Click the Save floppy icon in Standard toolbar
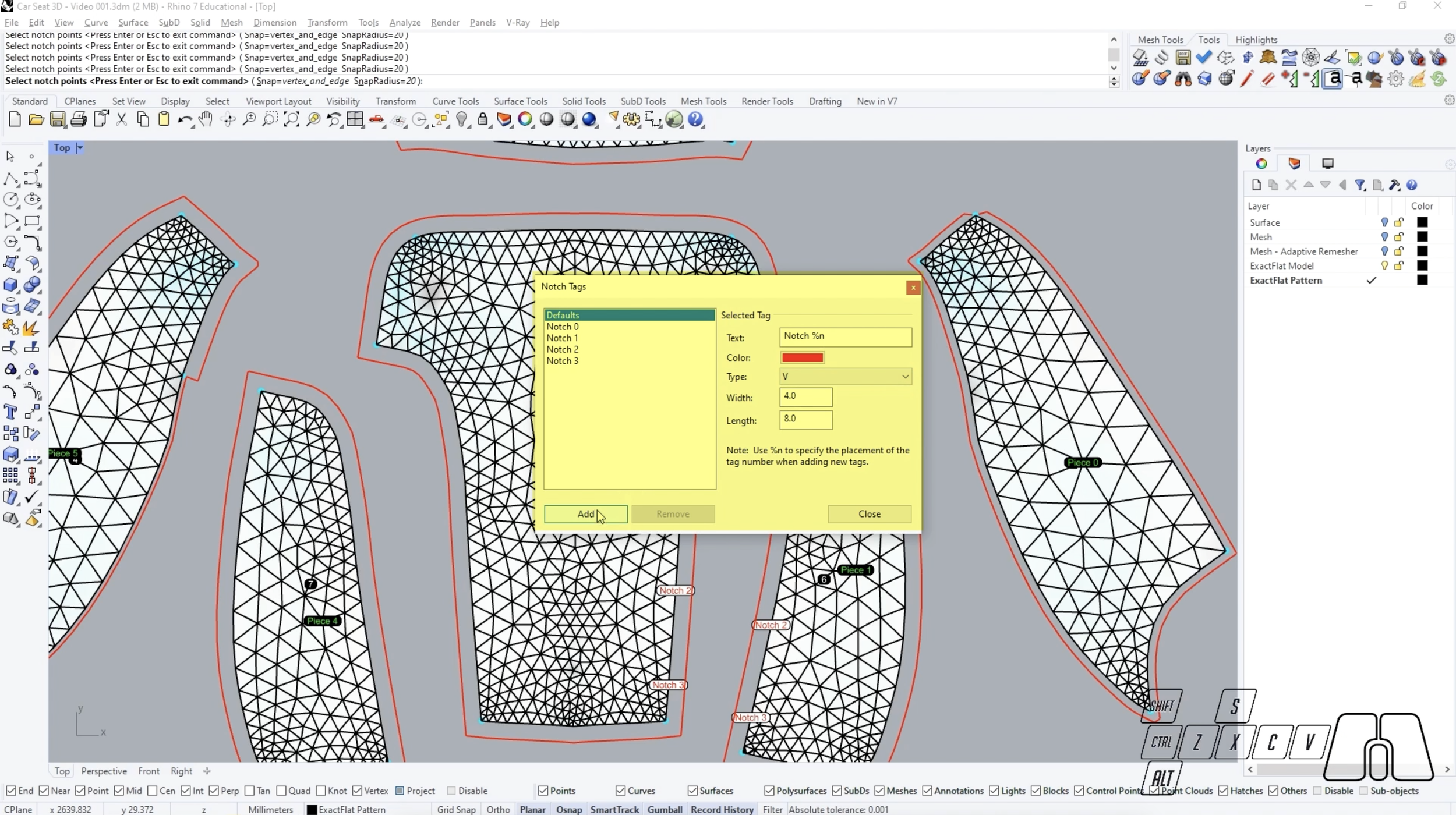 point(57,120)
